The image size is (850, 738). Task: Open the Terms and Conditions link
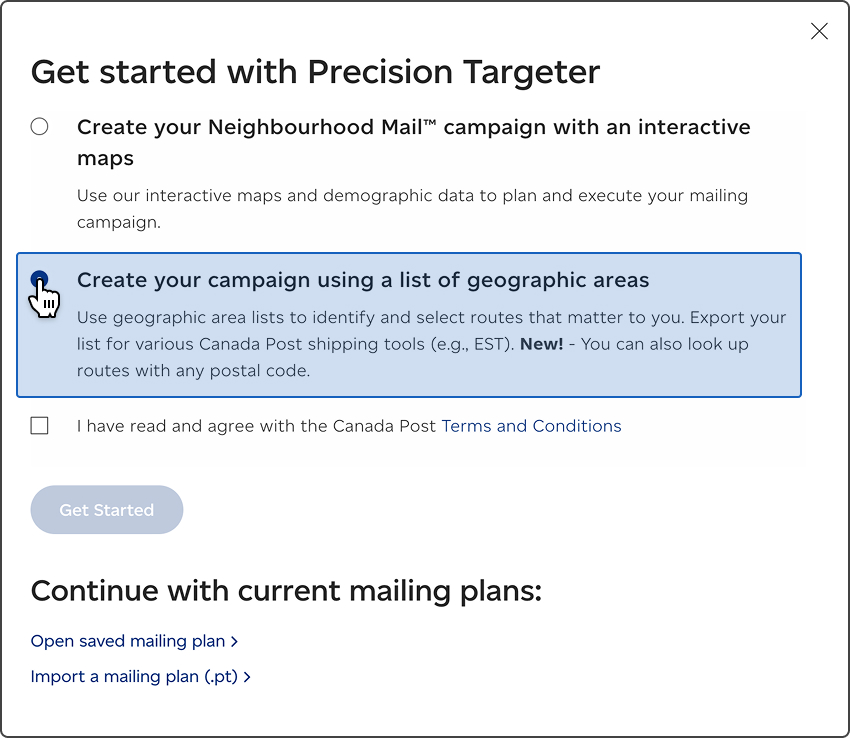tap(531, 425)
